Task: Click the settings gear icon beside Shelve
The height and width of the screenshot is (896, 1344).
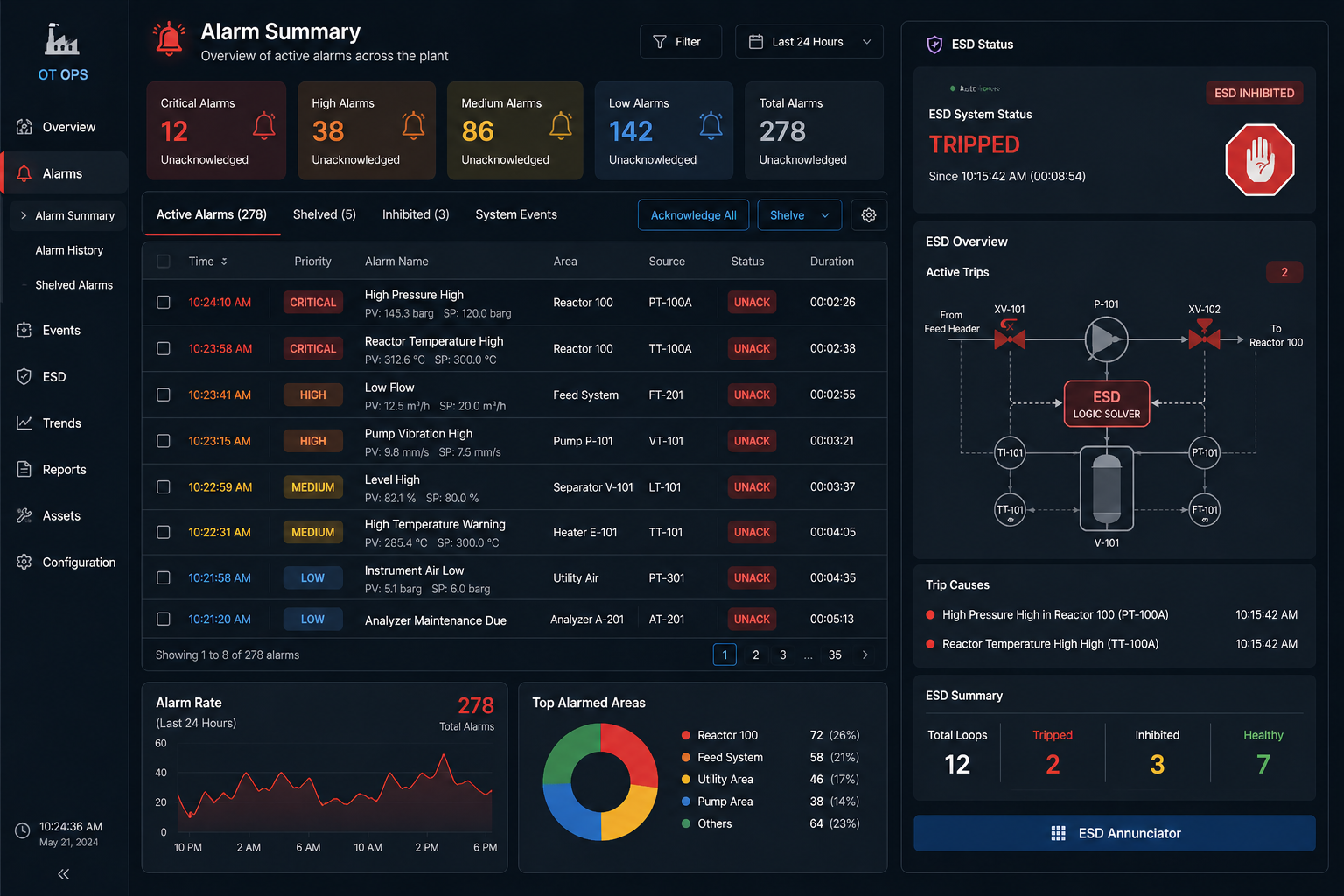Action: (868, 215)
